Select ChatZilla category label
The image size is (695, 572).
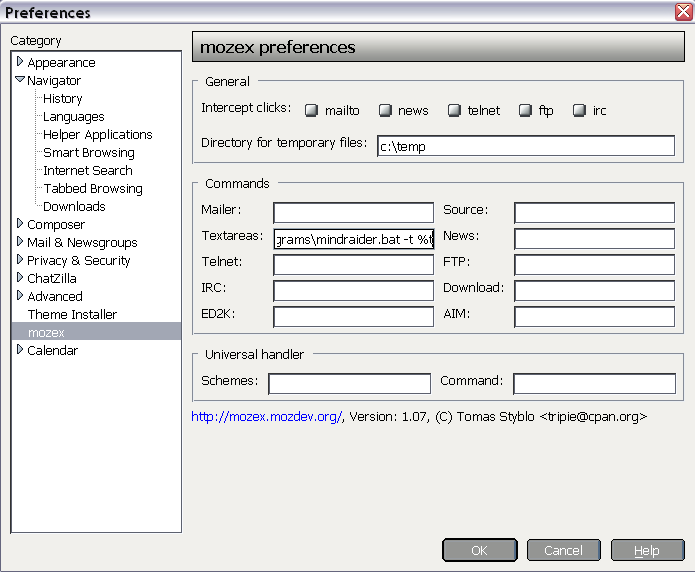coord(52,278)
